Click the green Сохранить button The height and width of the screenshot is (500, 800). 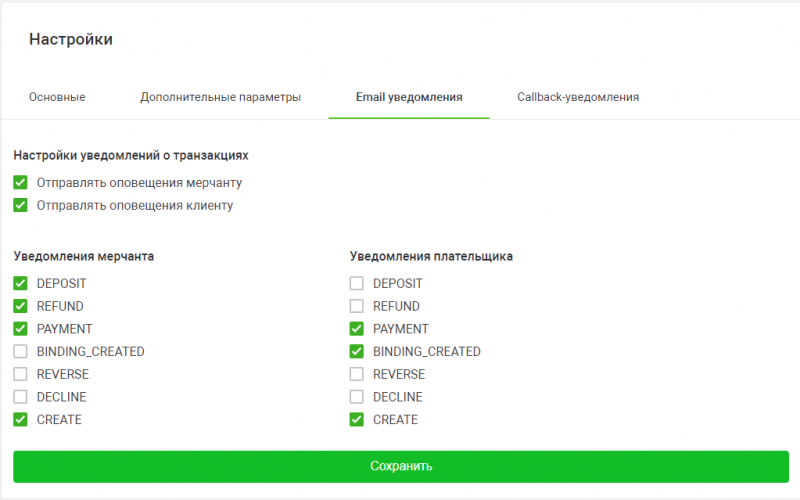(401, 466)
